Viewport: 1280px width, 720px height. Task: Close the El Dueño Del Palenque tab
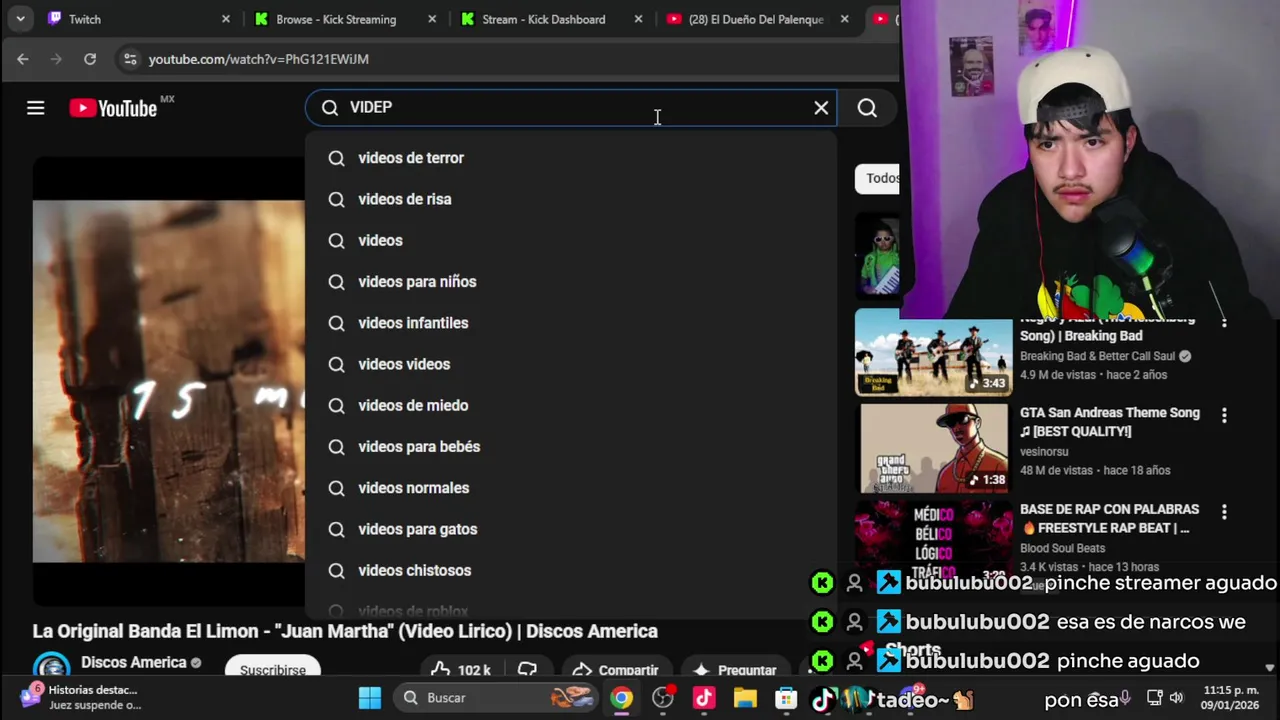(845, 19)
